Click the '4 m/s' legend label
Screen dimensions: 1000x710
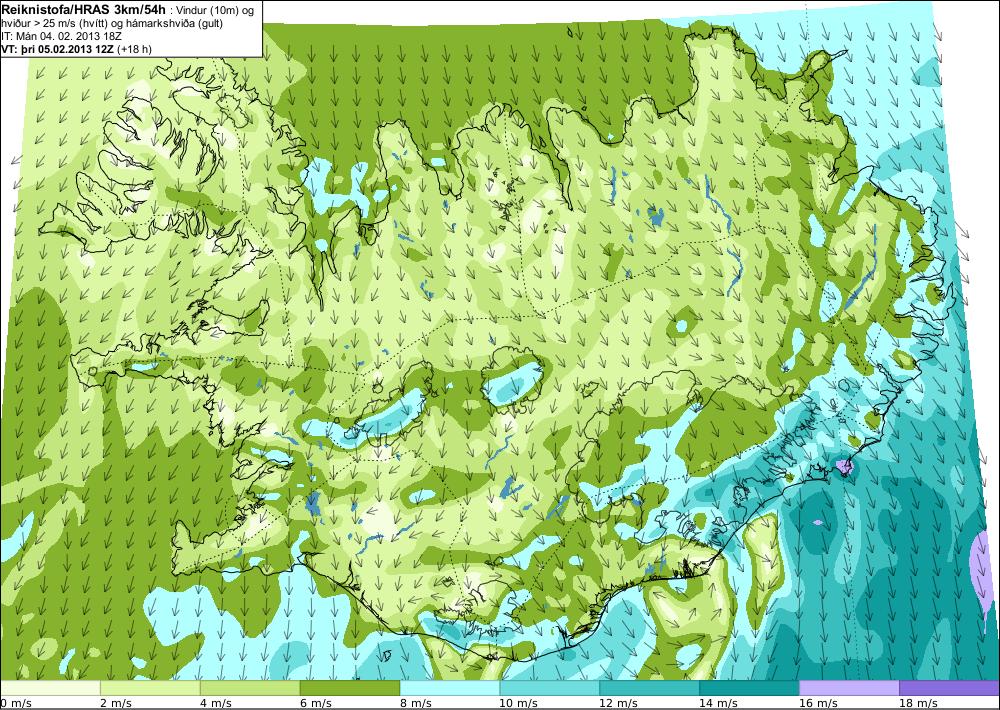[216, 703]
